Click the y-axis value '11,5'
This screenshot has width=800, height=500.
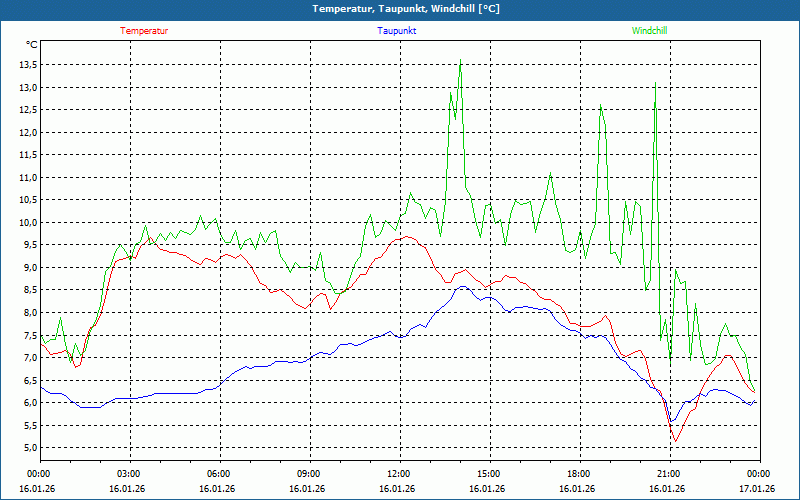point(28,155)
